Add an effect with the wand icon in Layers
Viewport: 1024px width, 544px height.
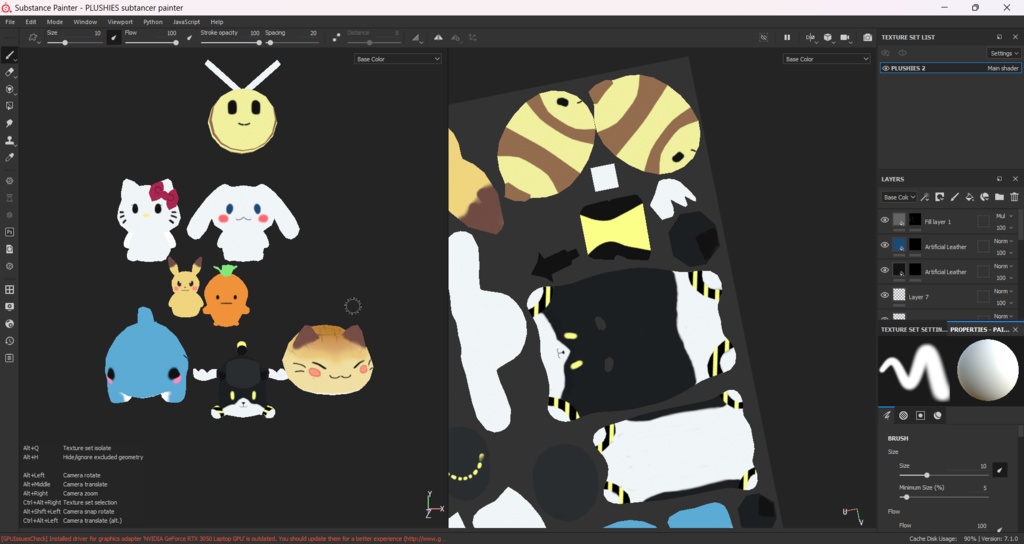(925, 197)
